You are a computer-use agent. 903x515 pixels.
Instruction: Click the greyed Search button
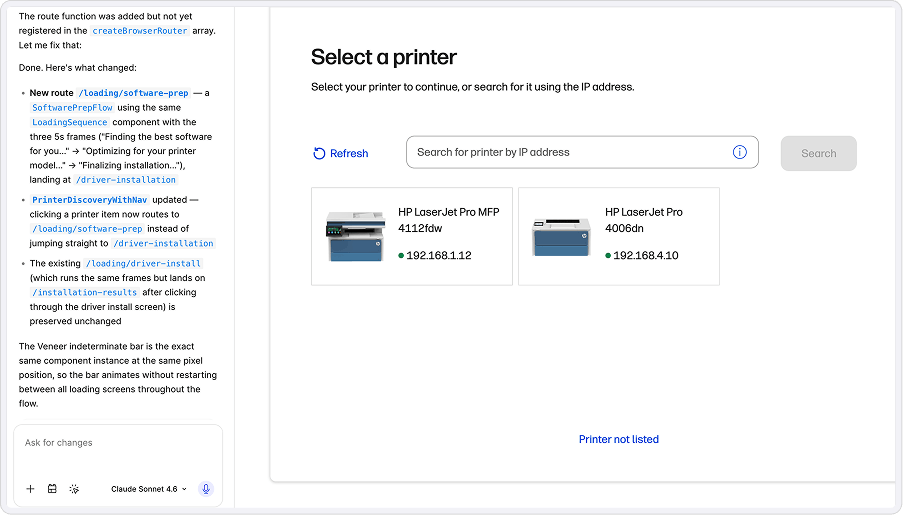click(x=818, y=153)
